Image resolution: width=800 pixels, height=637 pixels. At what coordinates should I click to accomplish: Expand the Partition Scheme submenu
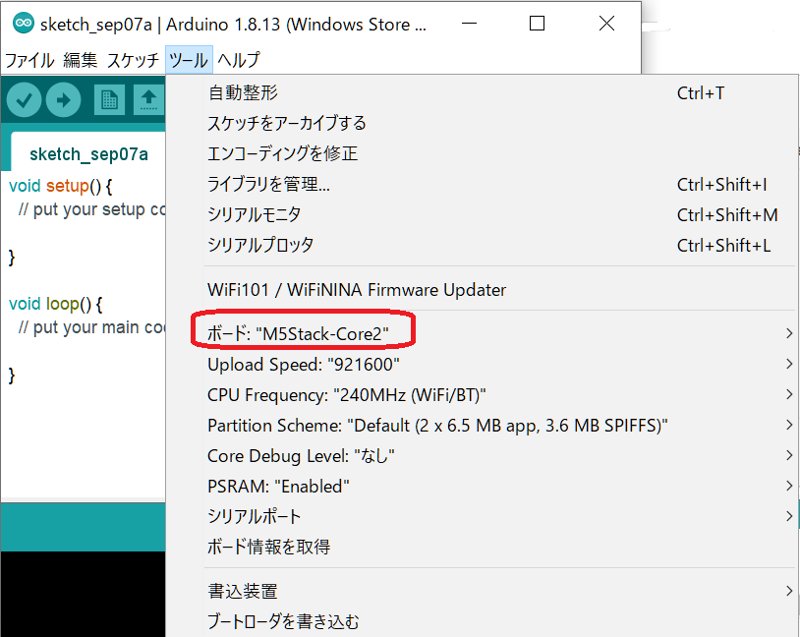(x=482, y=425)
